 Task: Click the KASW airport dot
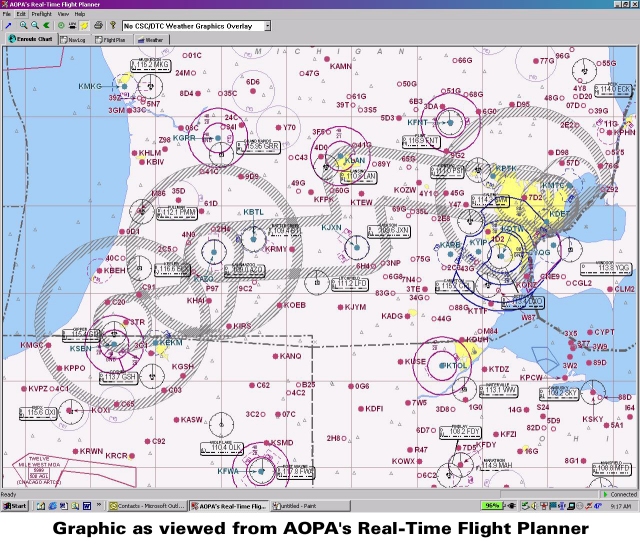tap(176, 419)
